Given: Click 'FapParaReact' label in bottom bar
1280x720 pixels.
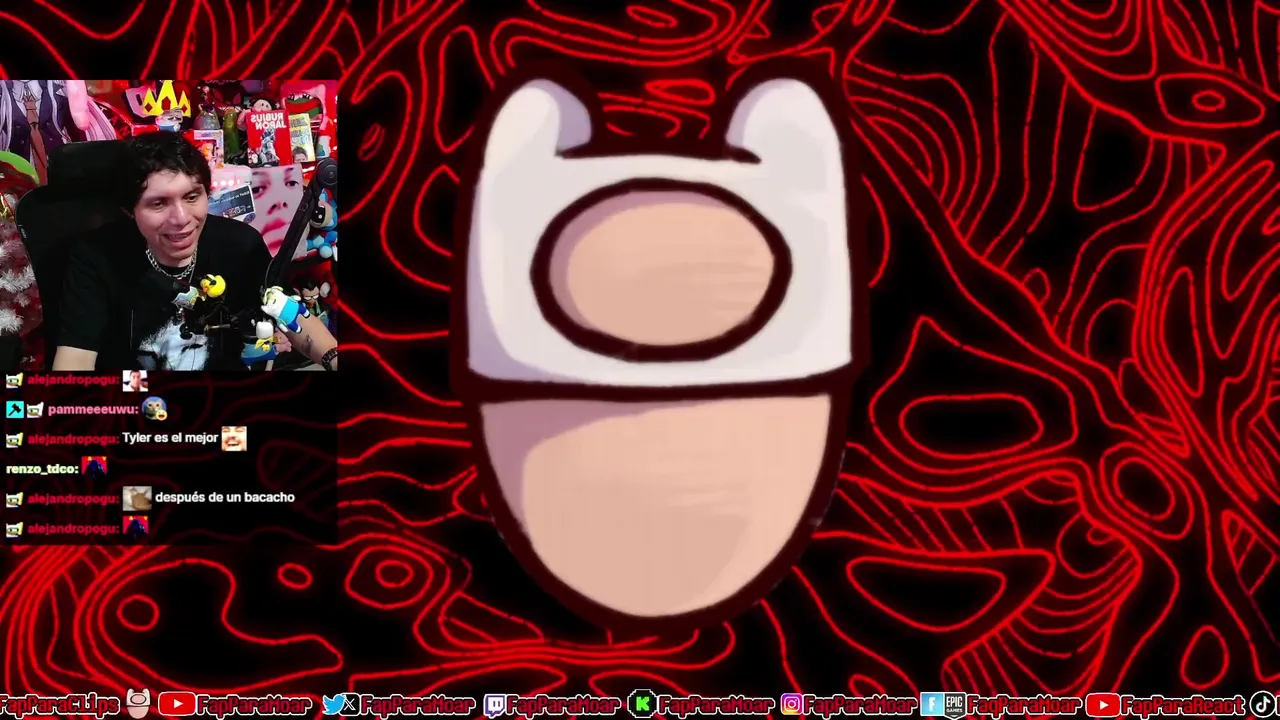Looking at the screenshot, I should (1183, 706).
